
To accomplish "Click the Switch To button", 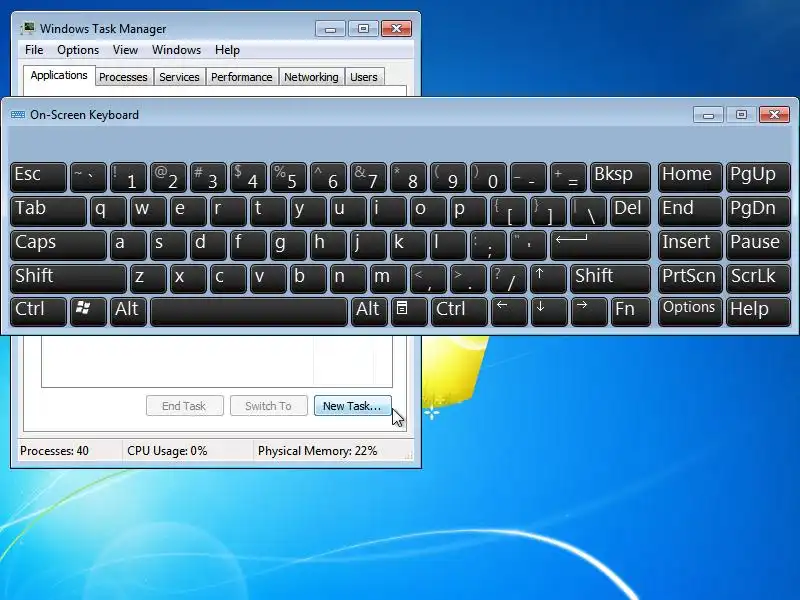I will tap(268, 406).
